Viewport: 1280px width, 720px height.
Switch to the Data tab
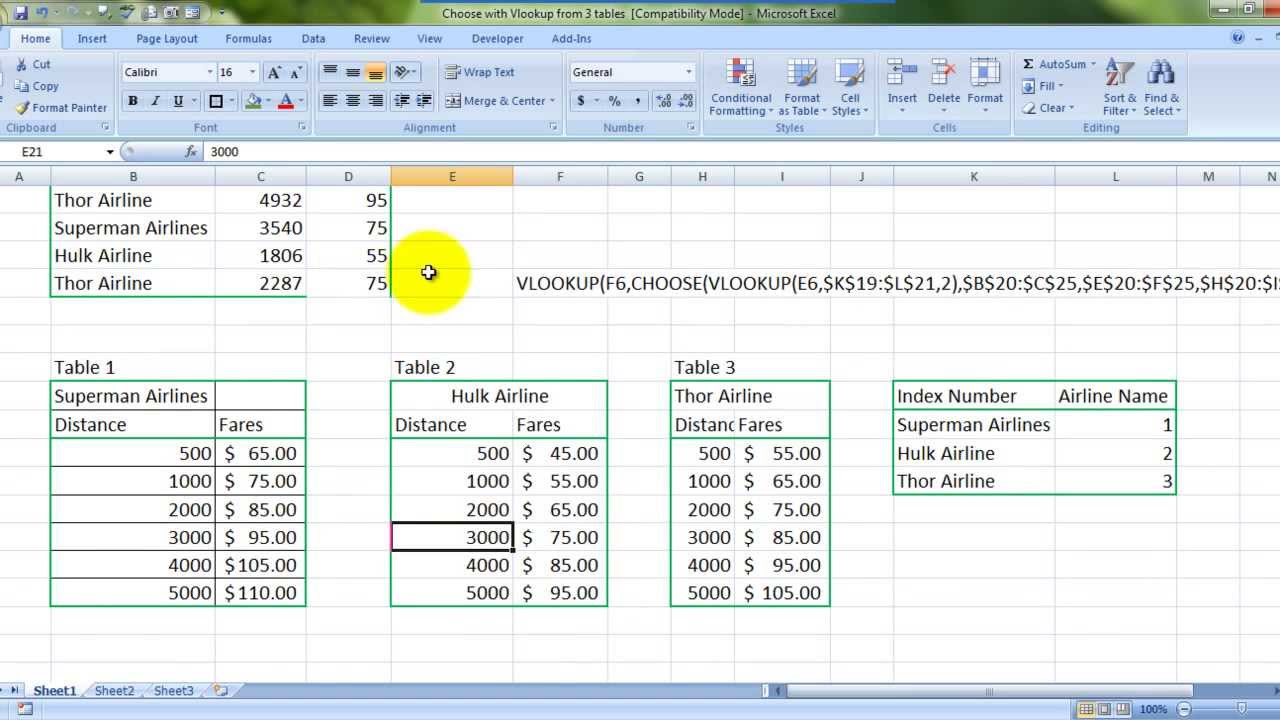313,38
